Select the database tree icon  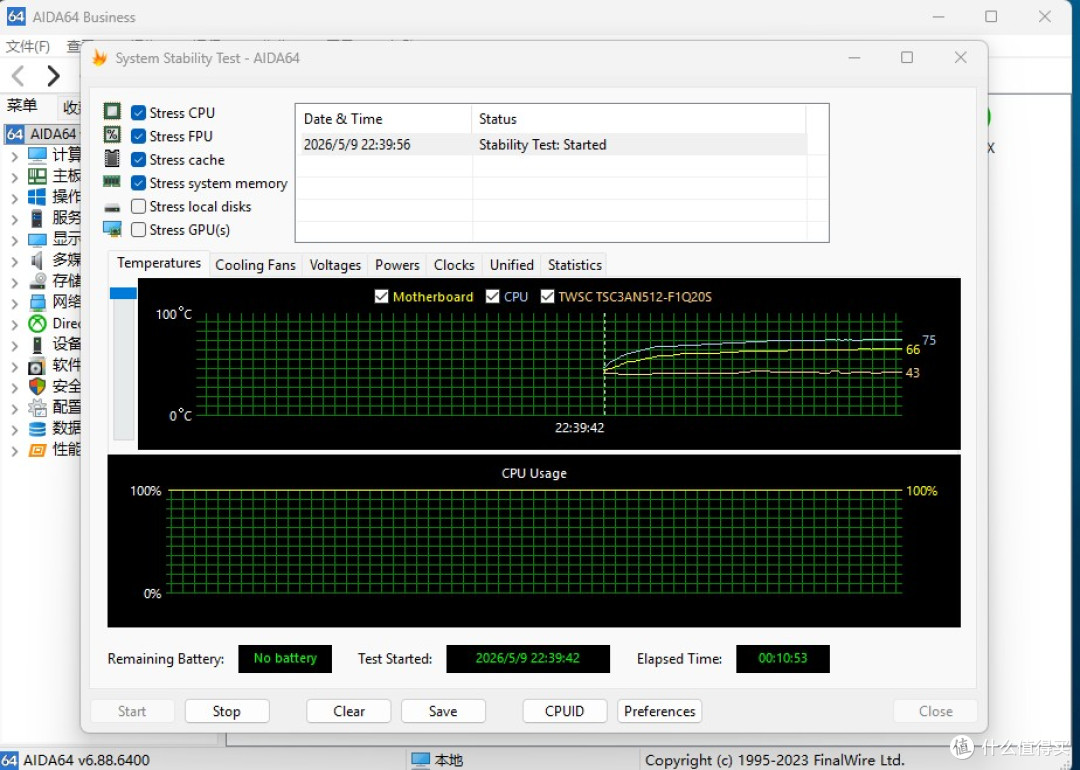[x=37, y=428]
